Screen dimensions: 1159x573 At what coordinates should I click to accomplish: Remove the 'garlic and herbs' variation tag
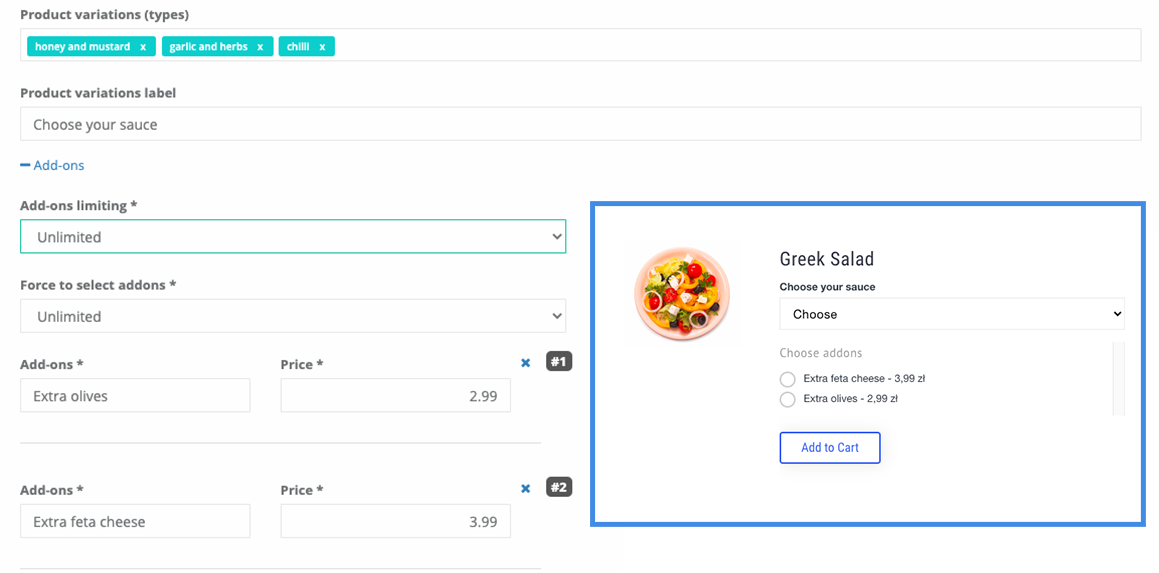click(260, 47)
